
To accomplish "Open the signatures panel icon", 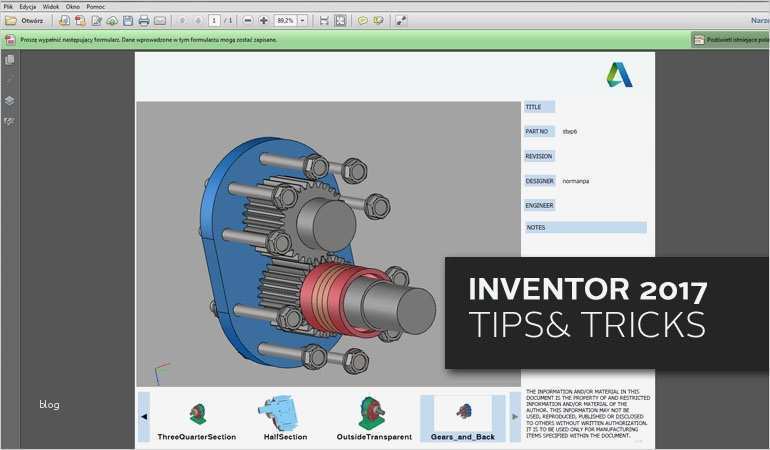I will (9, 121).
